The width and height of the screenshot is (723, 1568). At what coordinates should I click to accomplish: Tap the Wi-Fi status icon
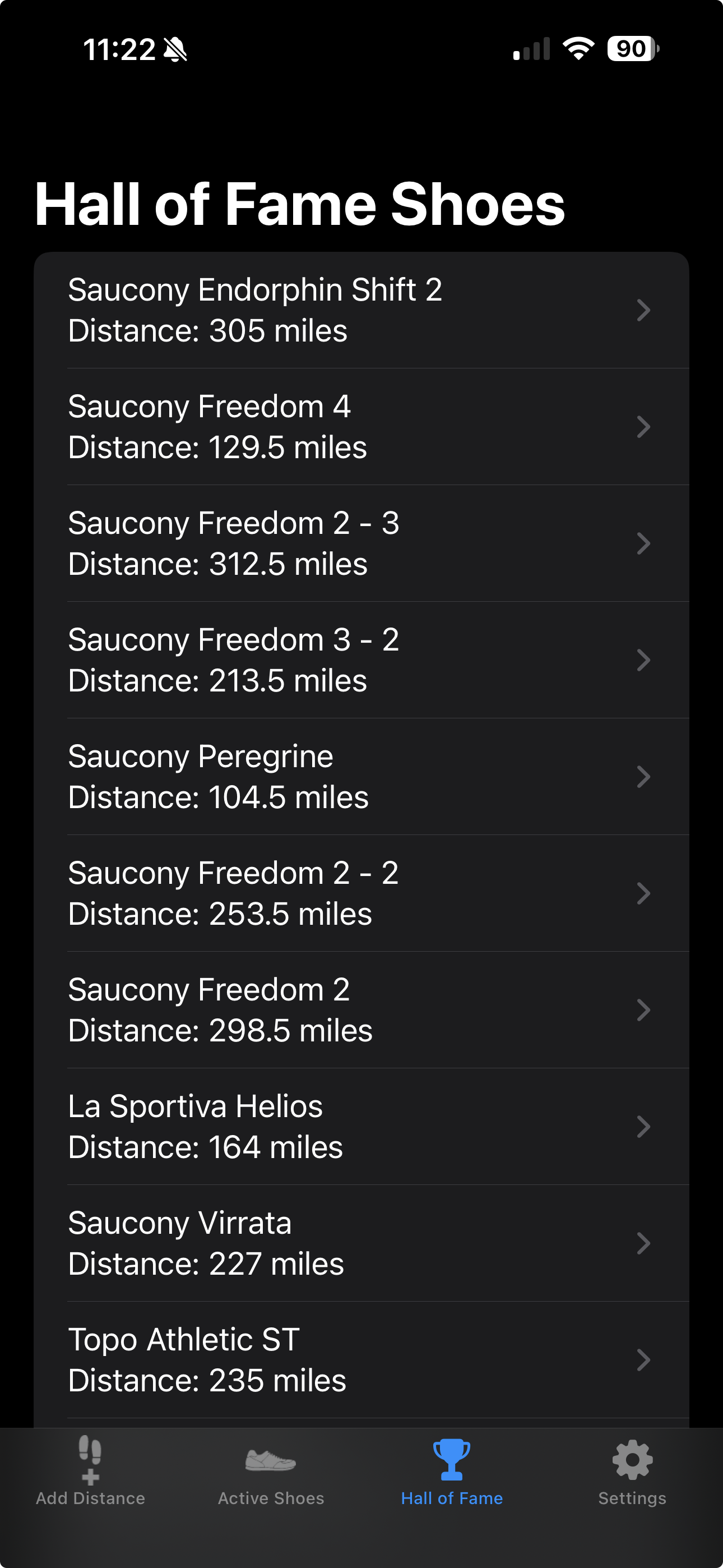click(x=578, y=49)
